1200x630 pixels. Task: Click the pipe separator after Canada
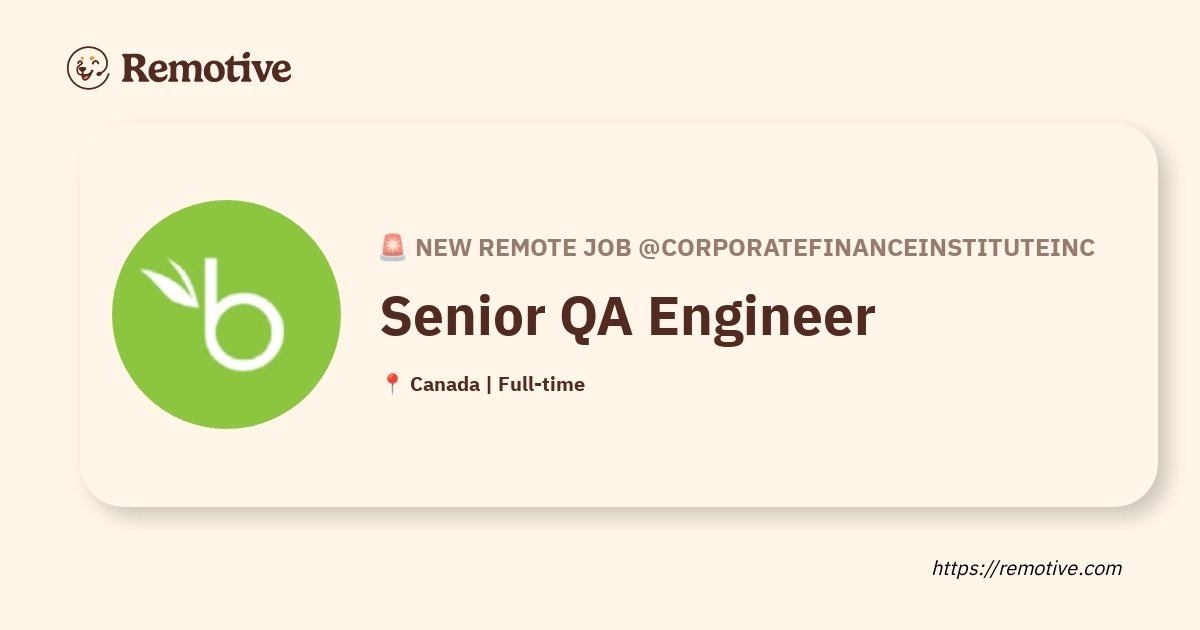[x=489, y=384]
